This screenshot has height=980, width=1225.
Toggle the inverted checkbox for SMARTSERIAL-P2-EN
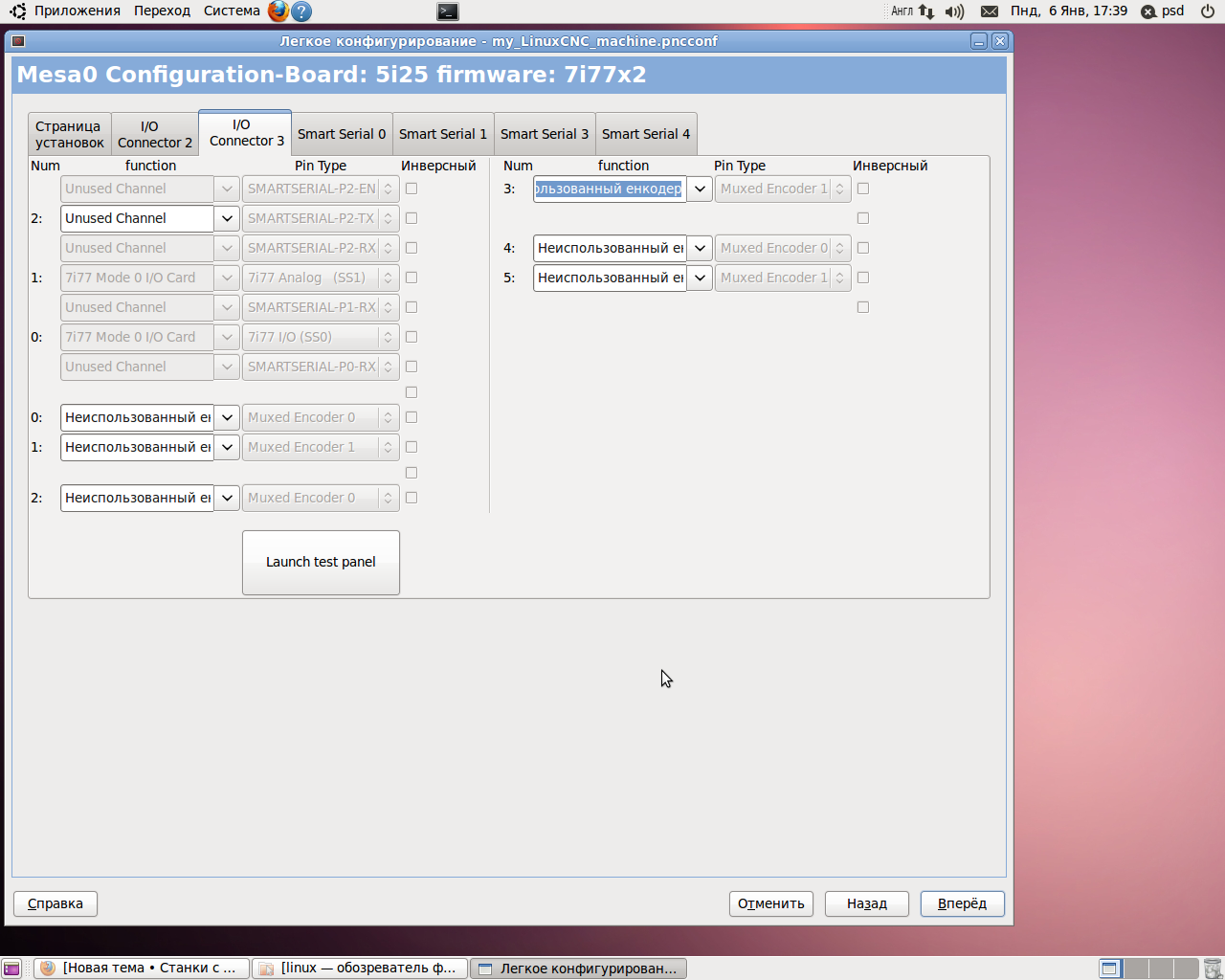coord(412,189)
